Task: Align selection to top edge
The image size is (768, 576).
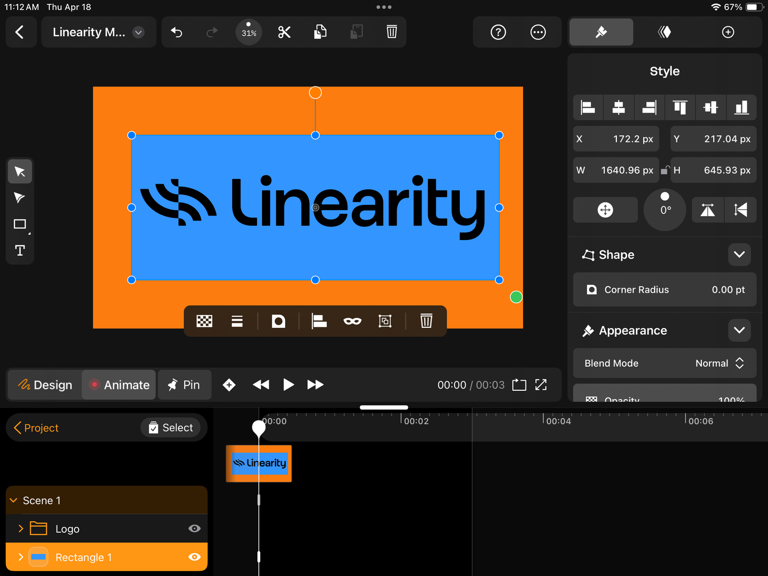Action: 680,107
